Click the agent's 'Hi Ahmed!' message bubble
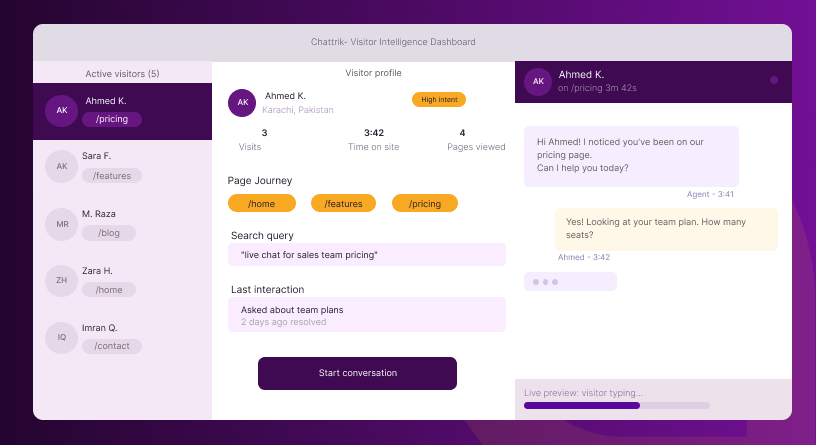The image size is (816, 445). click(631, 156)
